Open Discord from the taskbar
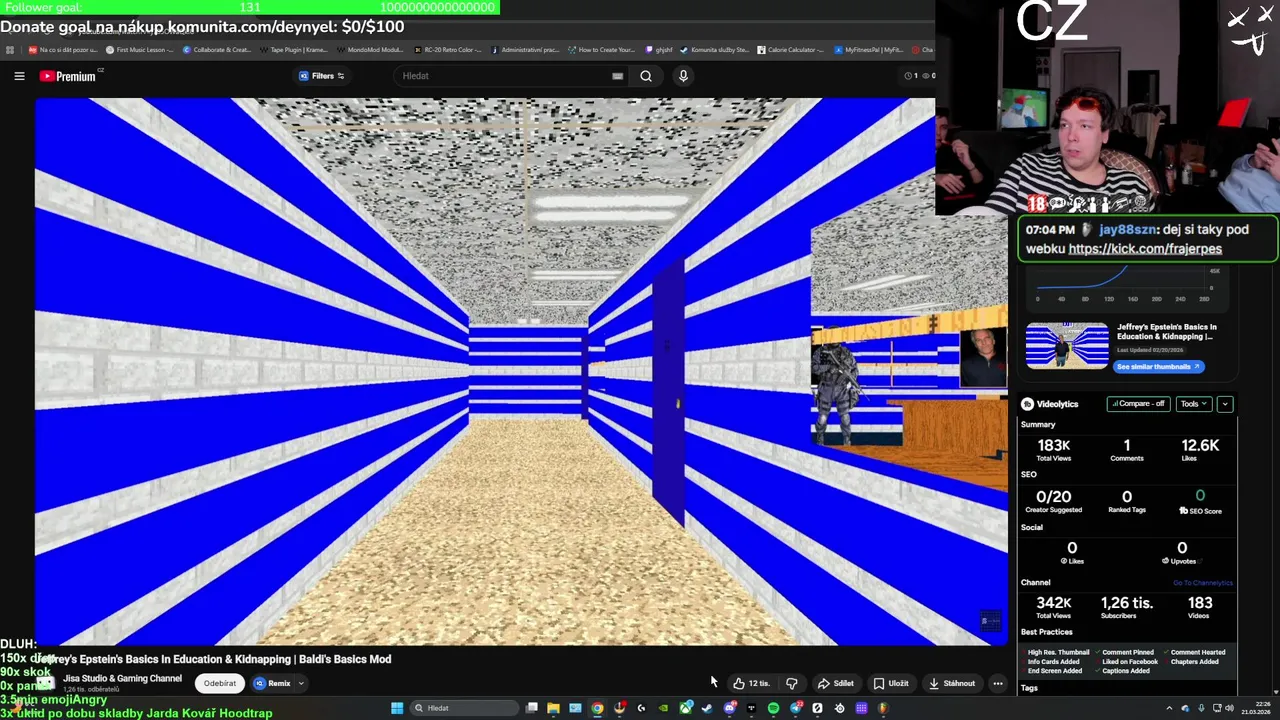1280x720 pixels. tap(729, 708)
